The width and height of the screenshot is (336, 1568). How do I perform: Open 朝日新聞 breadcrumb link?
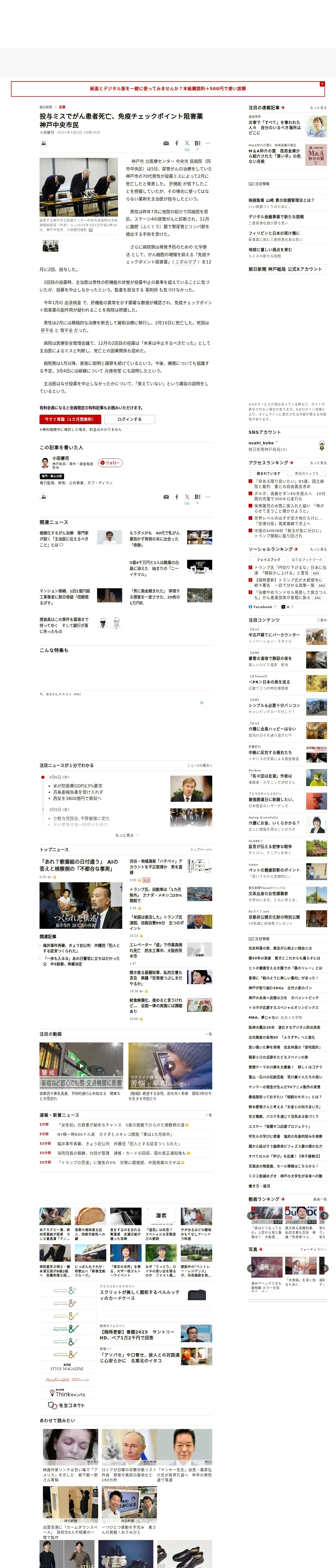point(46,107)
